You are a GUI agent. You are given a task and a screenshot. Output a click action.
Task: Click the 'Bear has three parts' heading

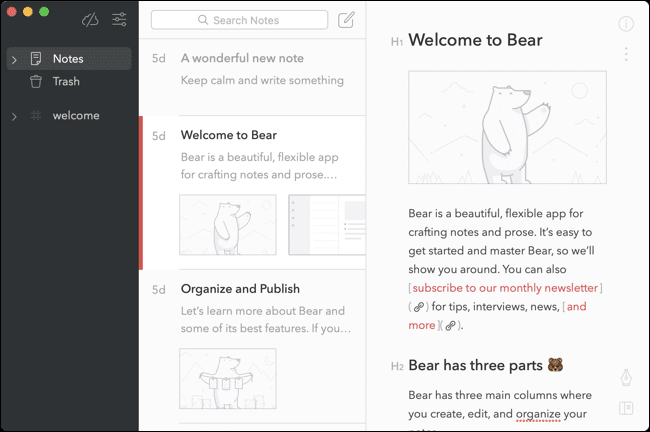tap(475, 365)
